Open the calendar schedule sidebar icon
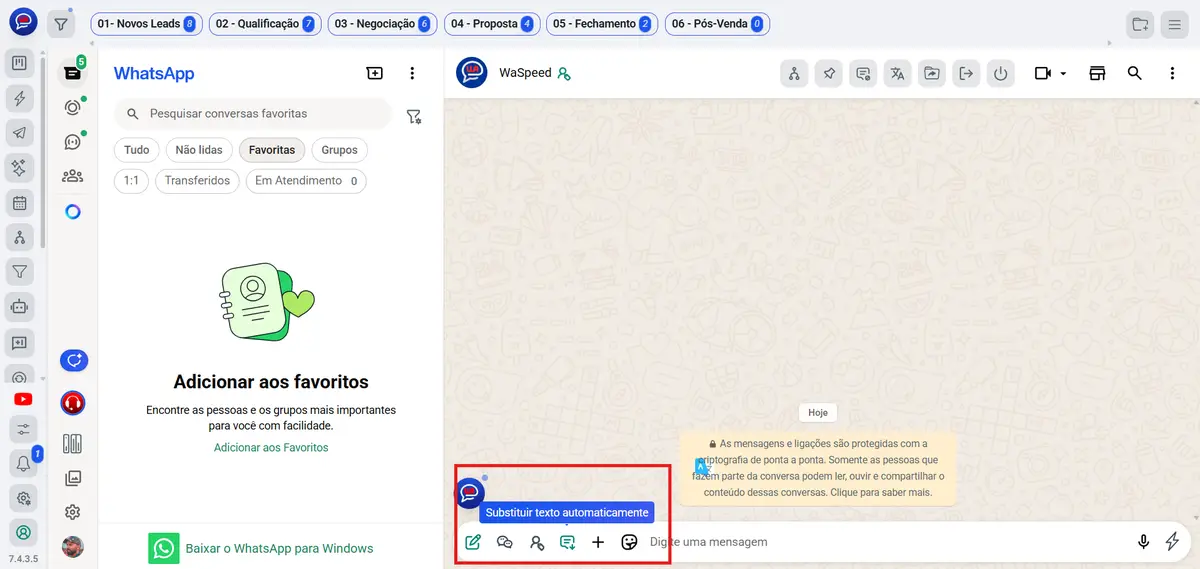The height and width of the screenshot is (569, 1200). 19,203
